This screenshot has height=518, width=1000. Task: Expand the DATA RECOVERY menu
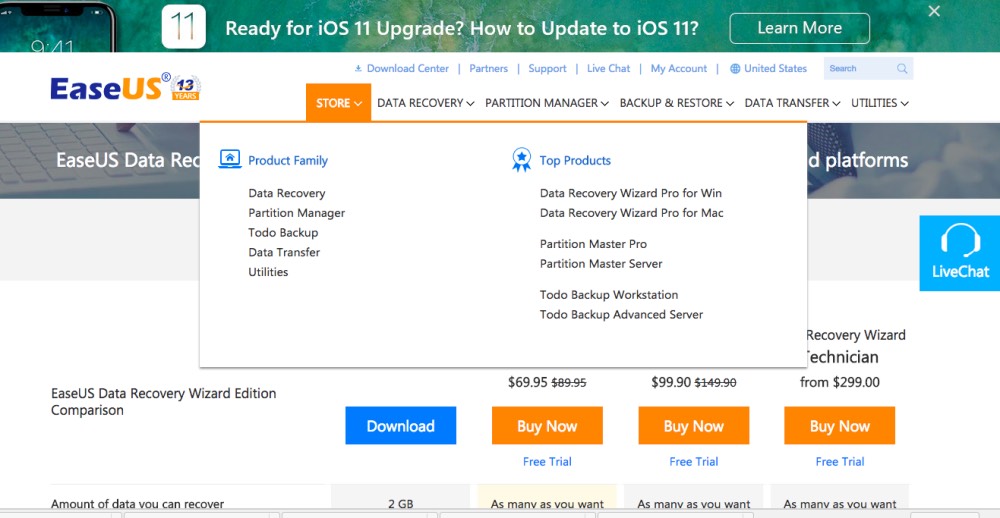425,103
